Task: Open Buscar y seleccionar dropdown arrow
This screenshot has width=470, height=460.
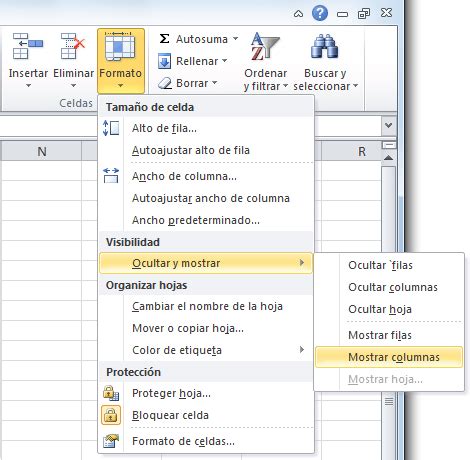Action: coord(356,86)
